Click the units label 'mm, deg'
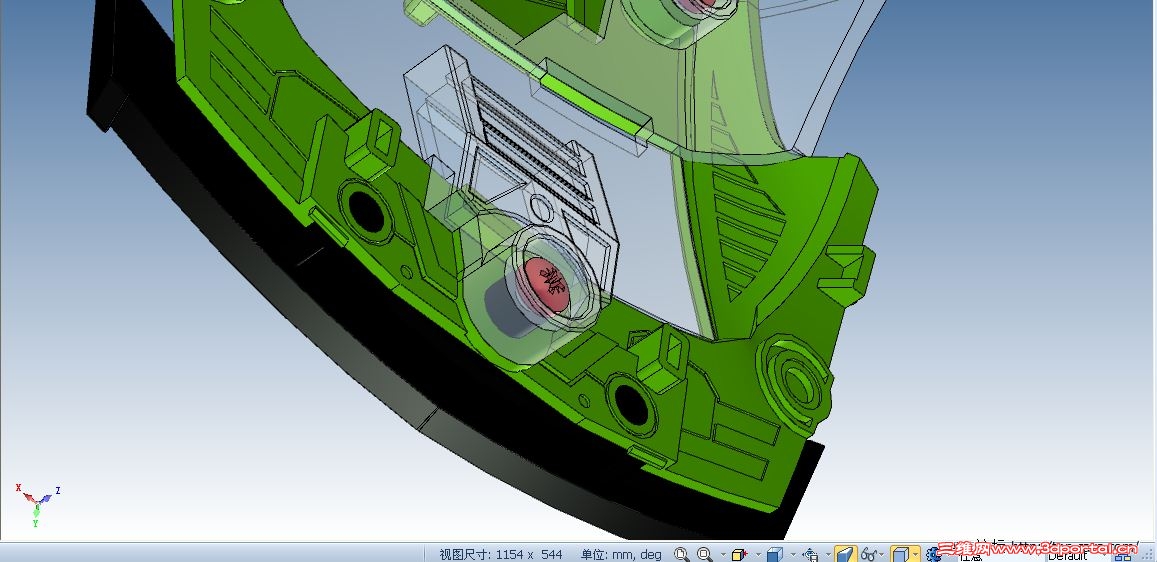 (635, 555)
